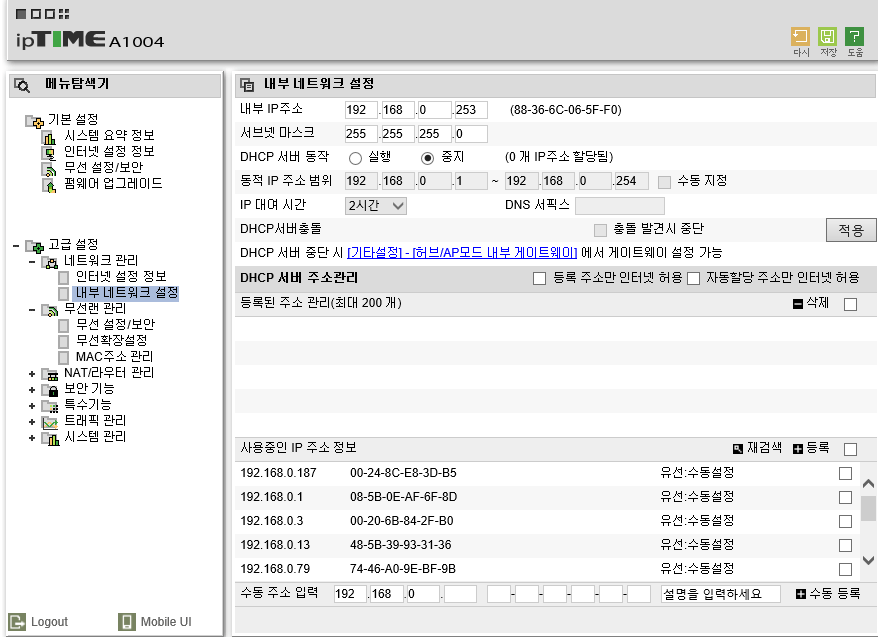Enable 자동할당 주소만 인터넷 허용 checkbox
The width and height of the screenshot is (879, 637).
(x=693, y=278)
